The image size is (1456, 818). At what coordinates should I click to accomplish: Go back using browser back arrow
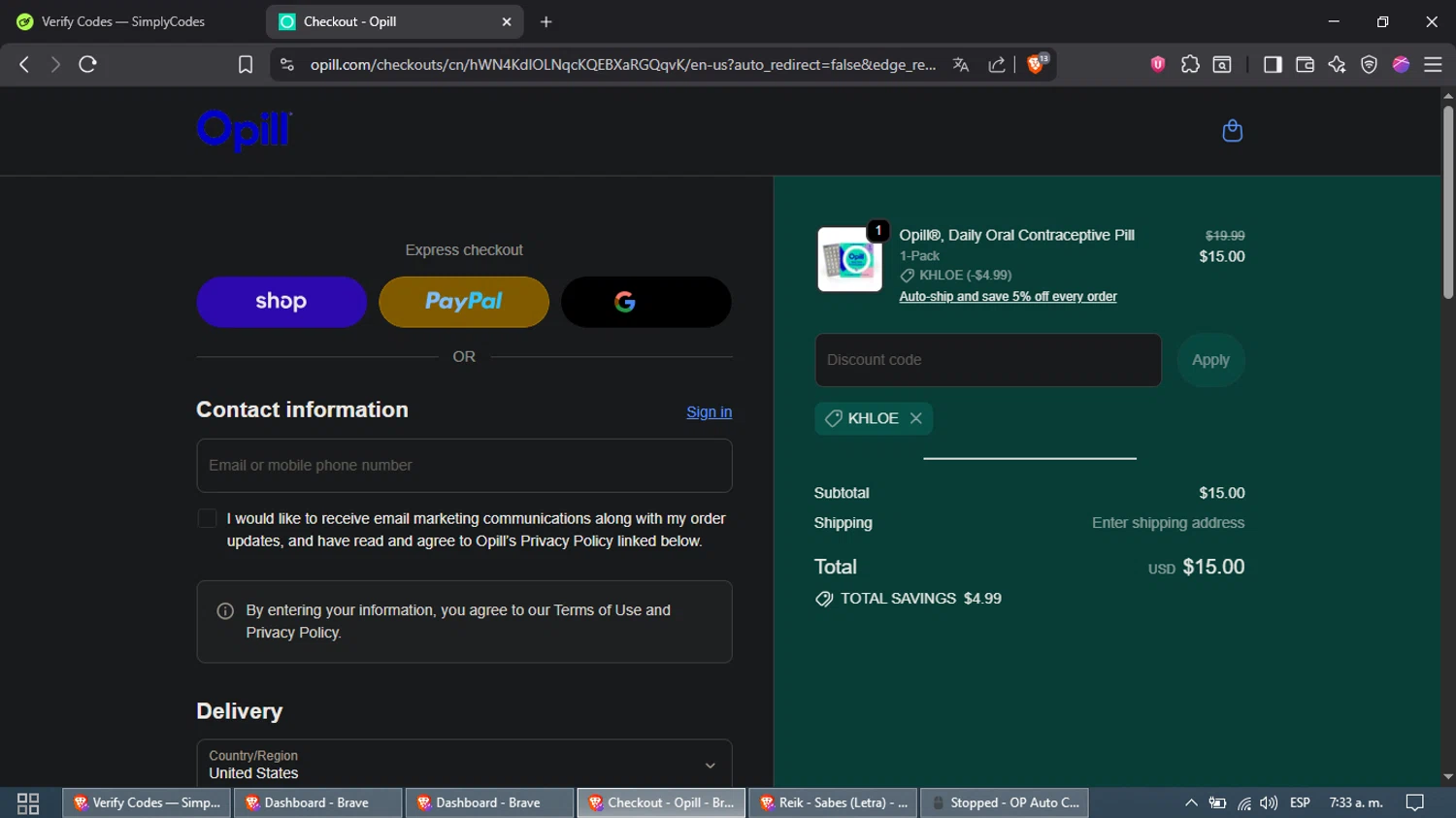[x=24, y=64]
